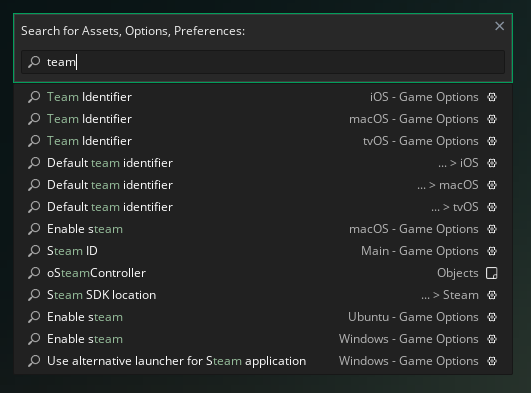Click the 'iOS - Game Options' location label
This screenshot has height=393, width=531.
pos(424,97)
